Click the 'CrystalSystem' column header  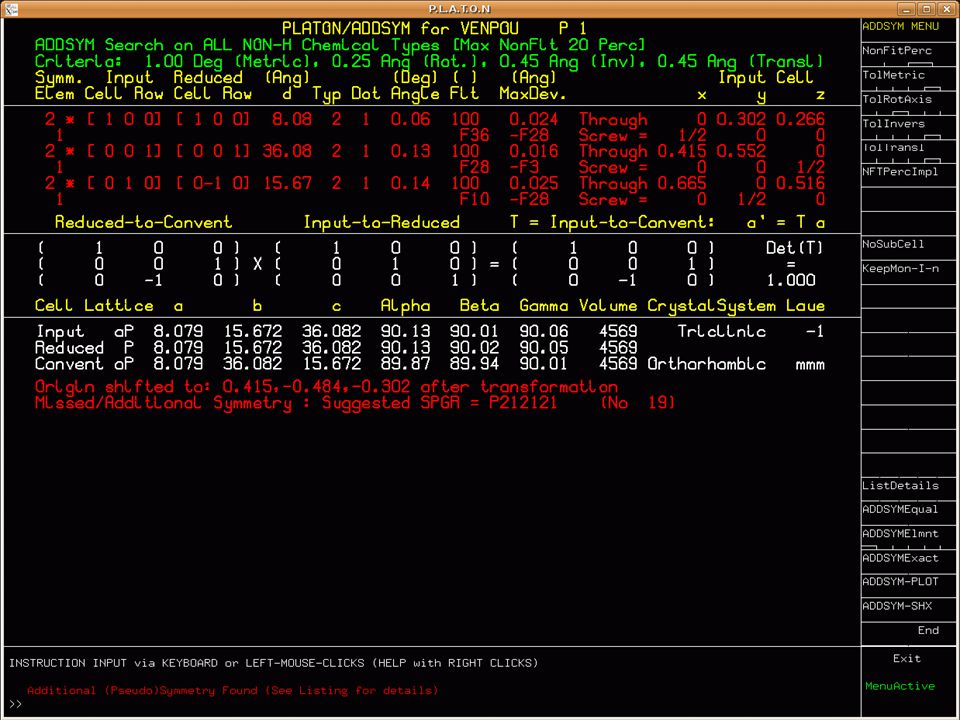(711, 306)
